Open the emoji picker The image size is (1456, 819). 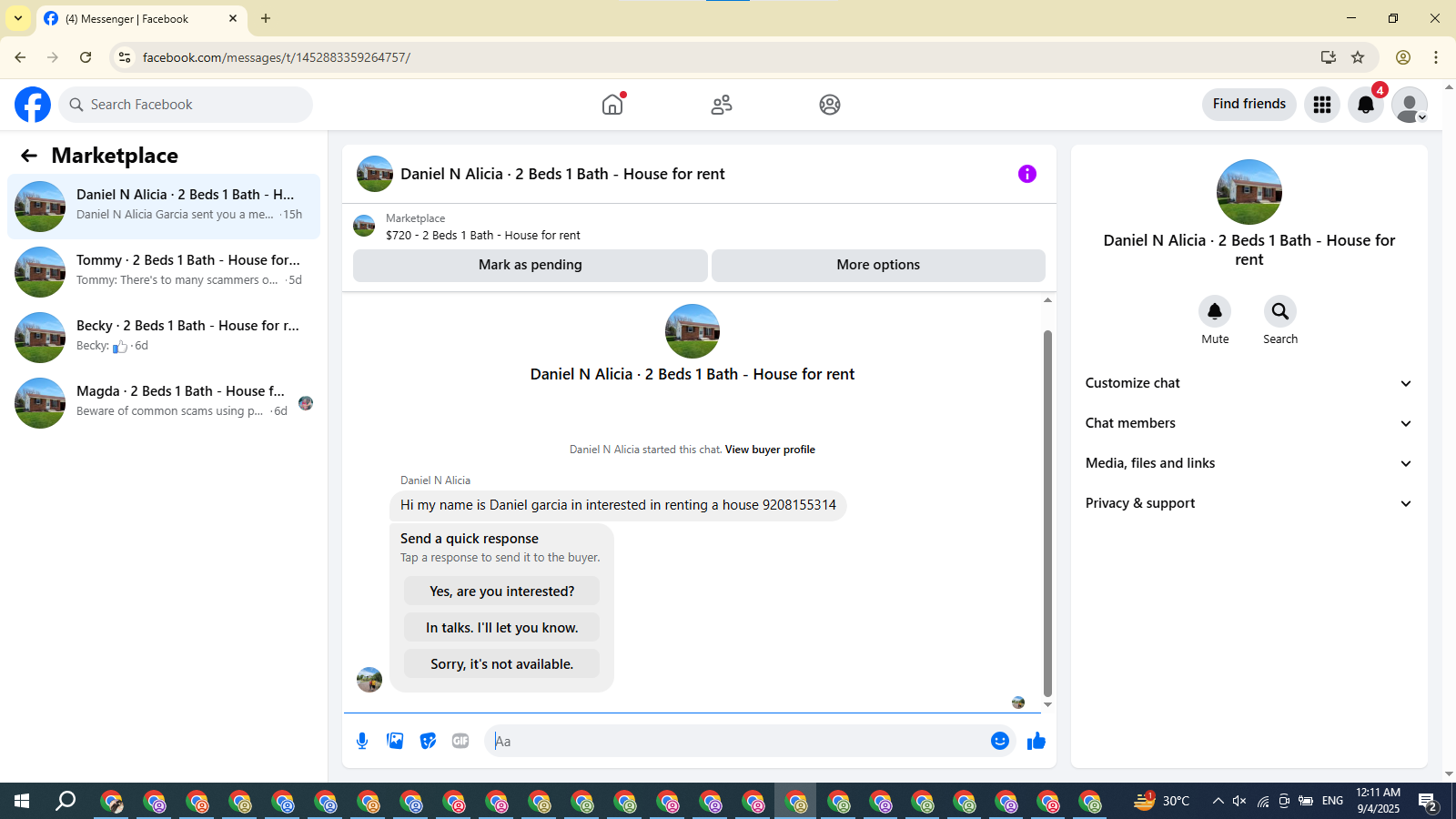click(1000, 741)
